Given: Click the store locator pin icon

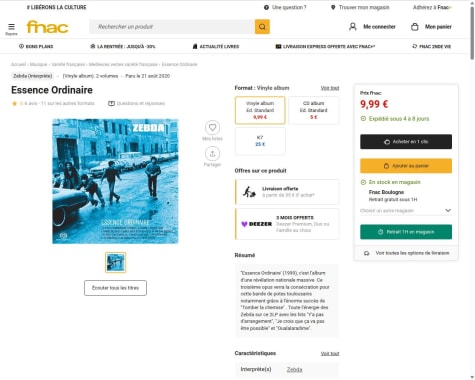Looking at the screenshot, I should point(333,7).
